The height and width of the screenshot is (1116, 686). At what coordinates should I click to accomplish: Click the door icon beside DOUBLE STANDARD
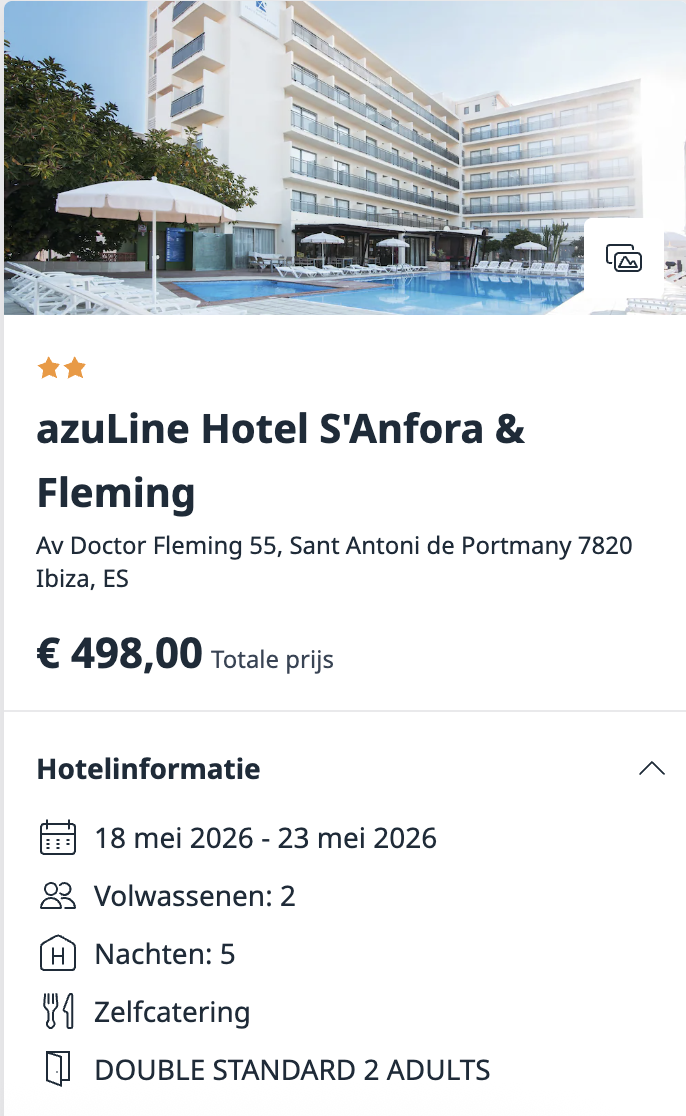point(59,1069)
